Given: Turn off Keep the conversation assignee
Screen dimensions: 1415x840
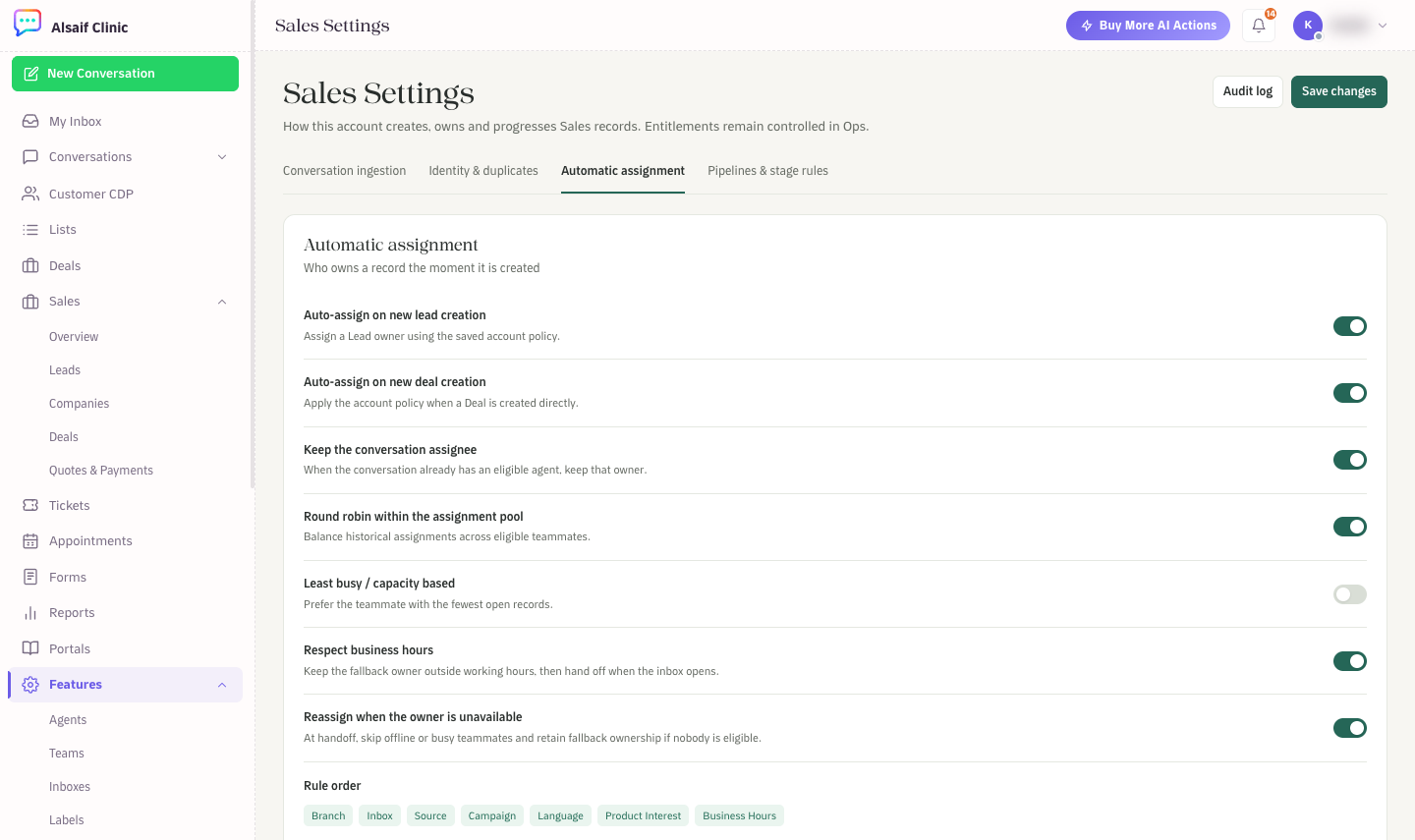Looking at the screenshot, I should 1350,460.
